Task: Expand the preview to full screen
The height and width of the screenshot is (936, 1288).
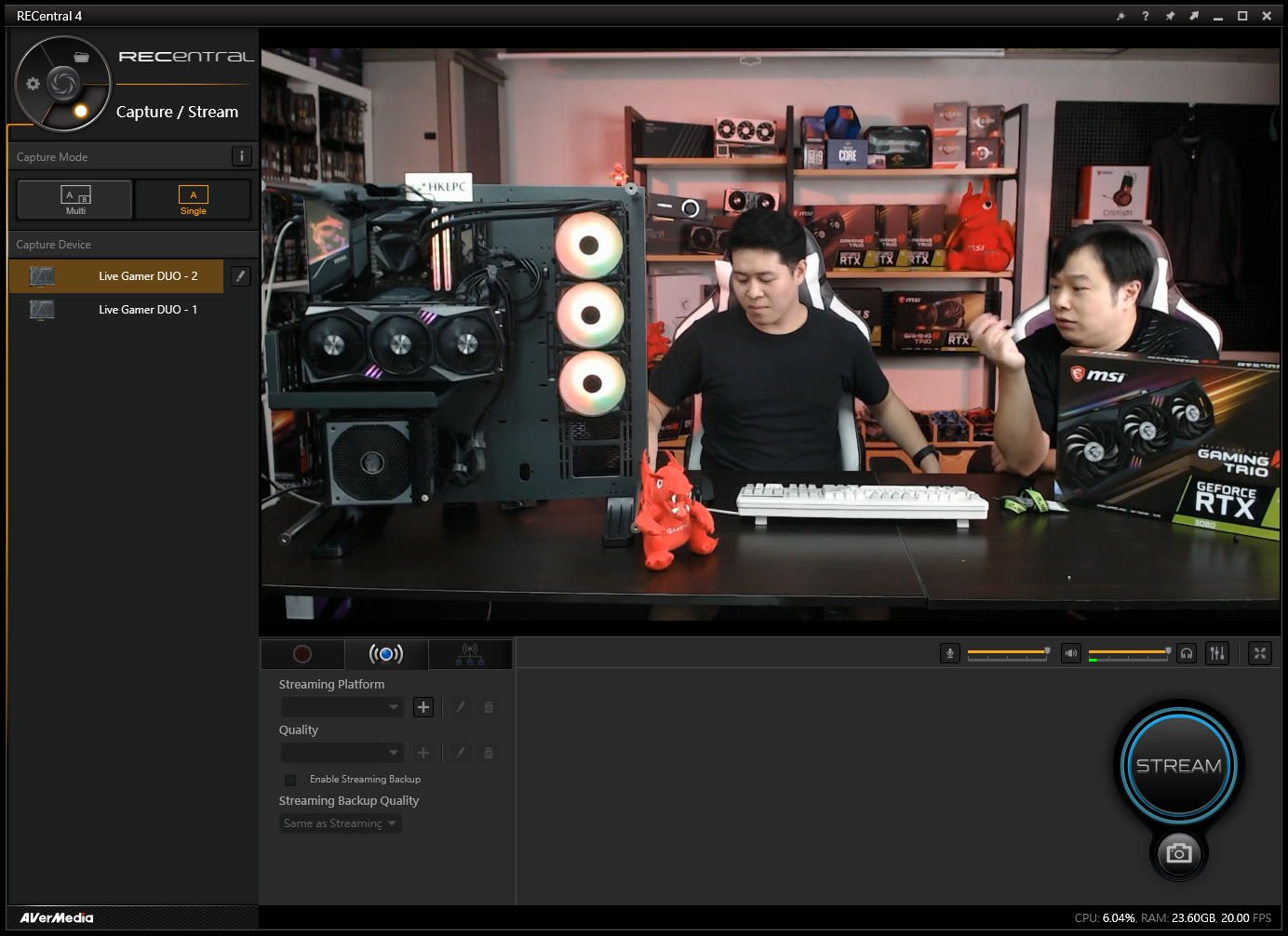Action: click(1260, 653)
